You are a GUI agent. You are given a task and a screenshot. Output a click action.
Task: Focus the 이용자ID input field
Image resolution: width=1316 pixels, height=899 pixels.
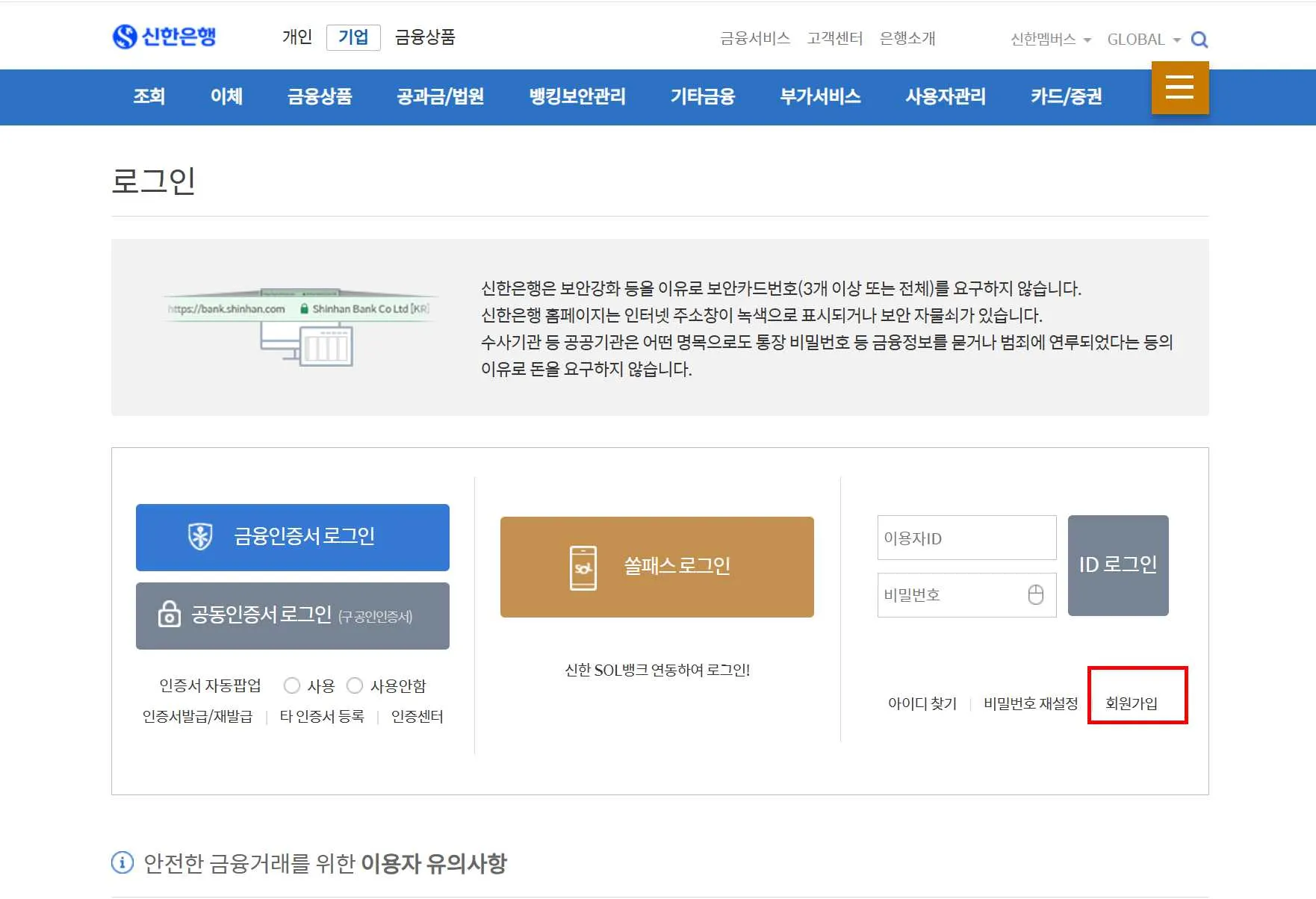(x=967, y=538)
